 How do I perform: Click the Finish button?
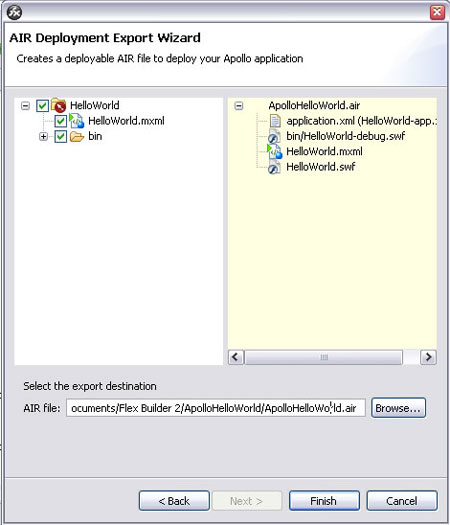coord(324,501)
